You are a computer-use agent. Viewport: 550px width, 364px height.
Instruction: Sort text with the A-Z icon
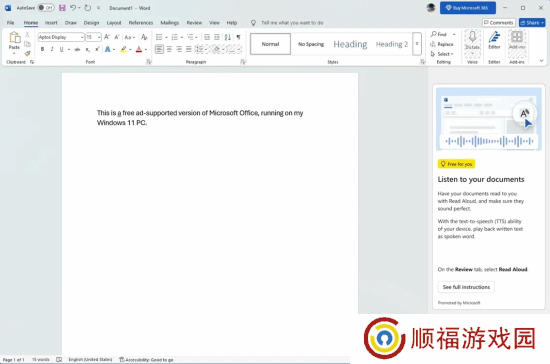(228, 37)
